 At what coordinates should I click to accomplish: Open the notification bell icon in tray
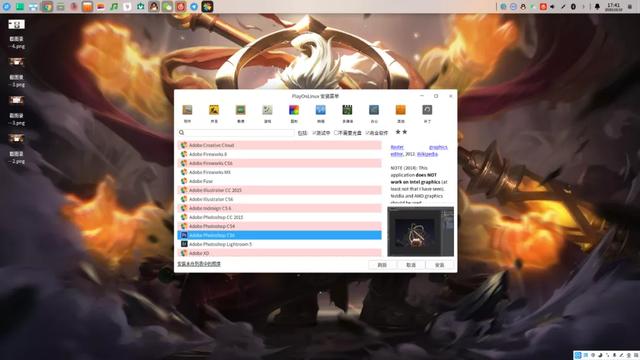pos(597,7)
